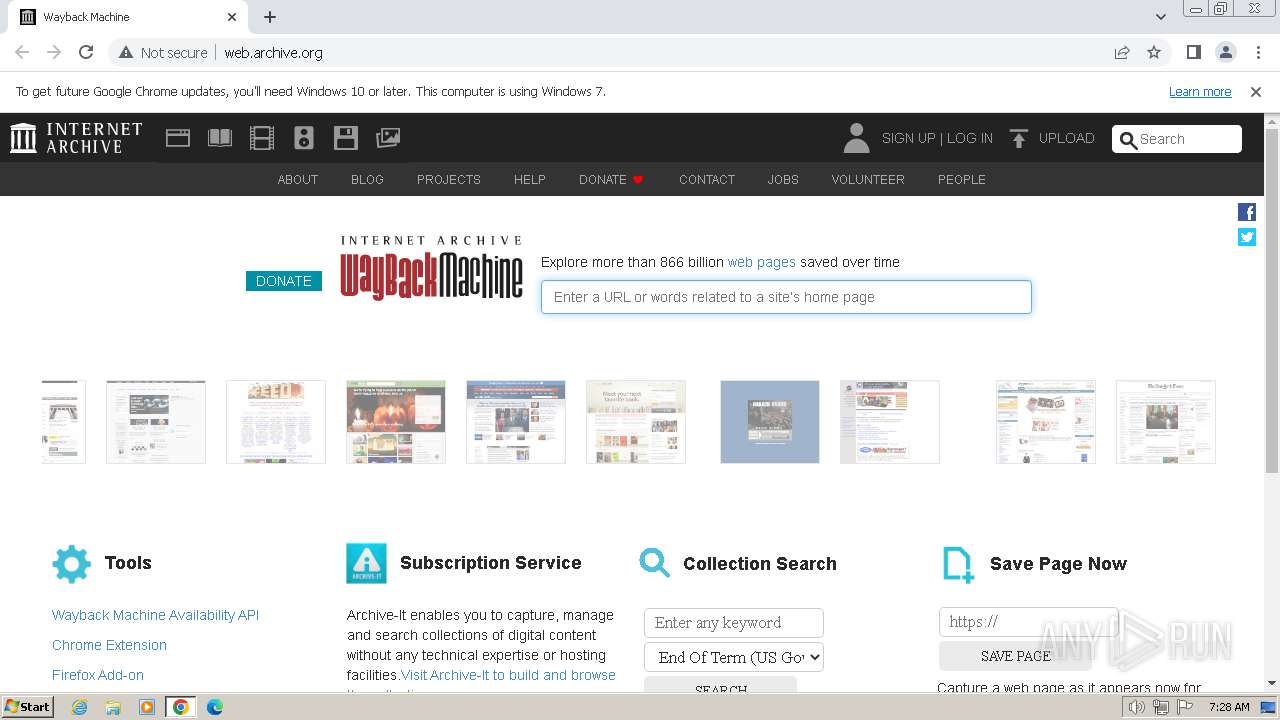Click the teal DONATE button
This screenshot has height=720, width=1280.
[x=284, y=281]
